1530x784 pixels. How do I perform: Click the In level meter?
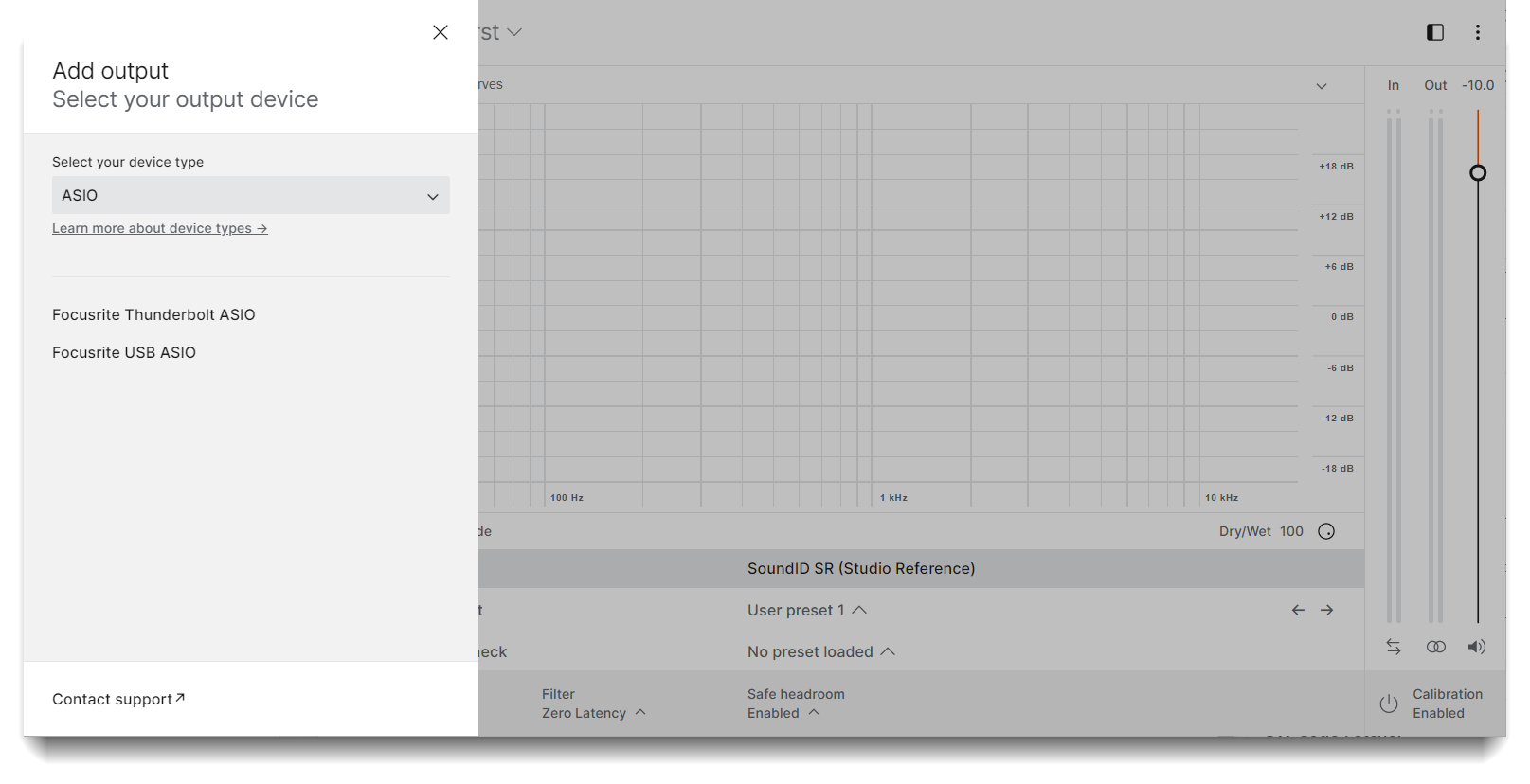click(1394, 365)
